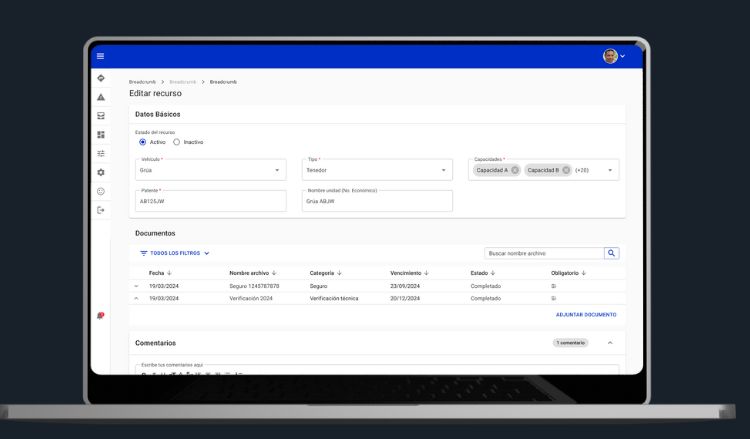Open settings gear in the sidebar

[101, 172]
